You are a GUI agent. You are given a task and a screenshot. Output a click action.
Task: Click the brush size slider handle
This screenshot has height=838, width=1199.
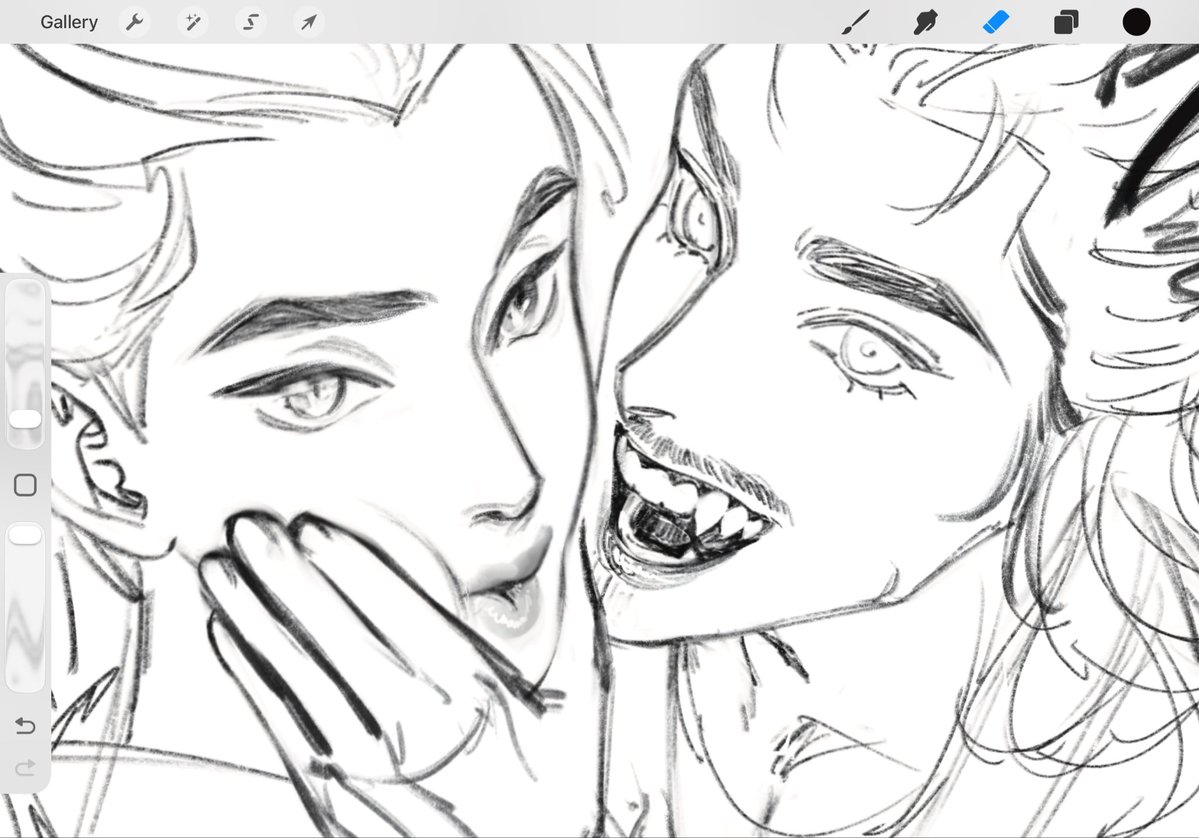(25, 419)
